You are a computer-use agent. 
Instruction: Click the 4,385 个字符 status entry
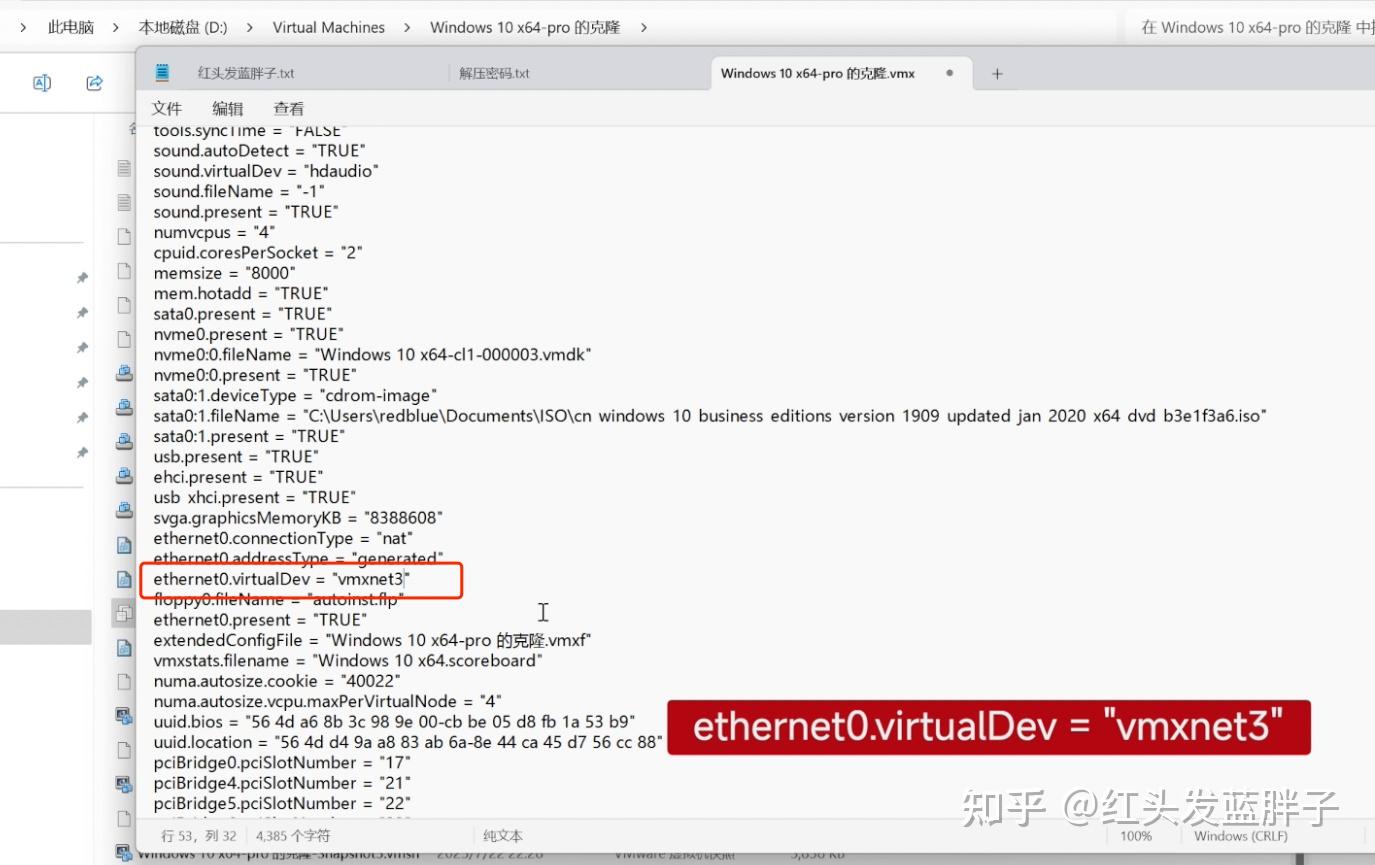[293, 836]
